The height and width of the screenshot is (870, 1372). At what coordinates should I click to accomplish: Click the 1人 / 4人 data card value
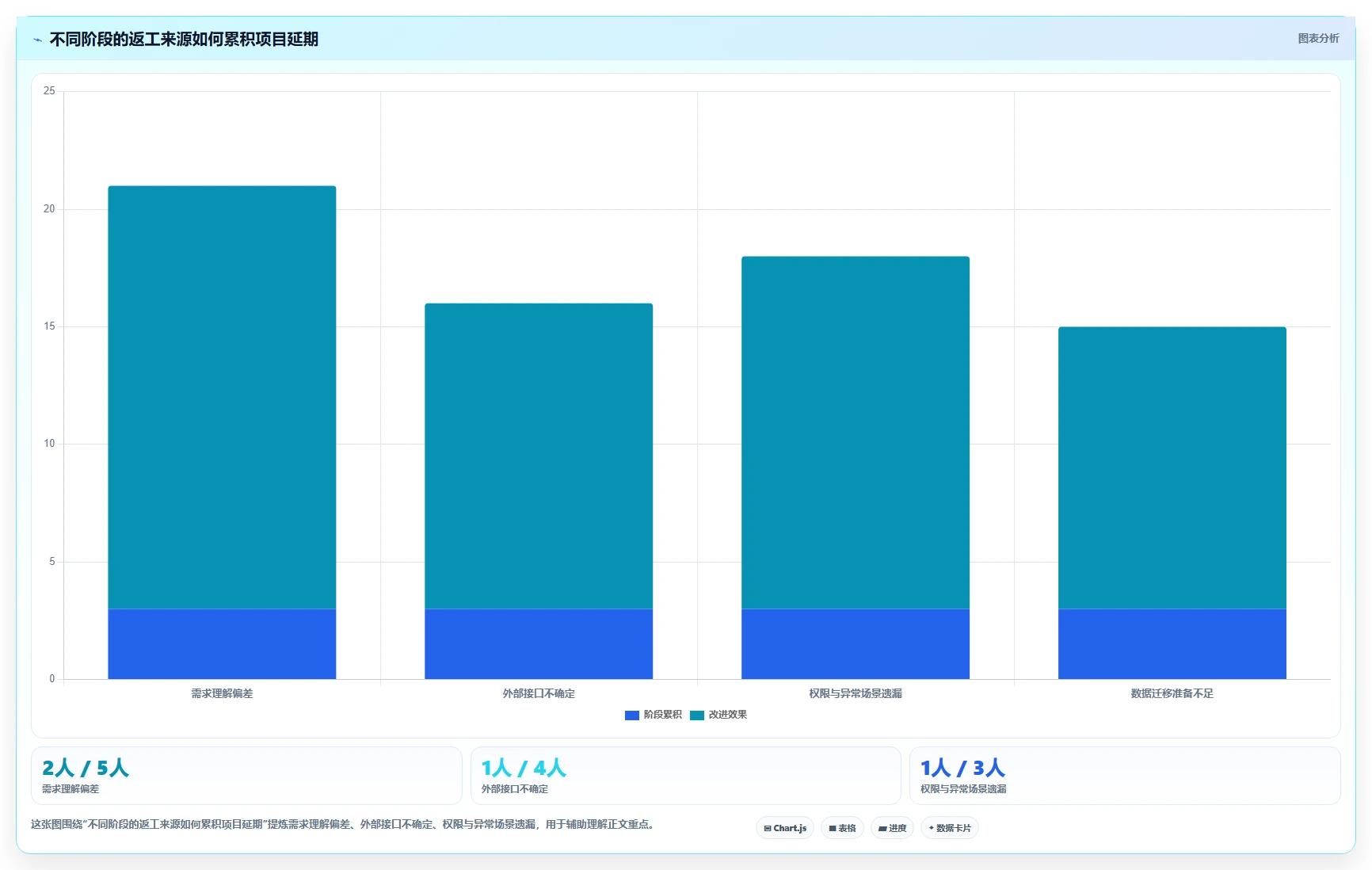pos(524,768)
